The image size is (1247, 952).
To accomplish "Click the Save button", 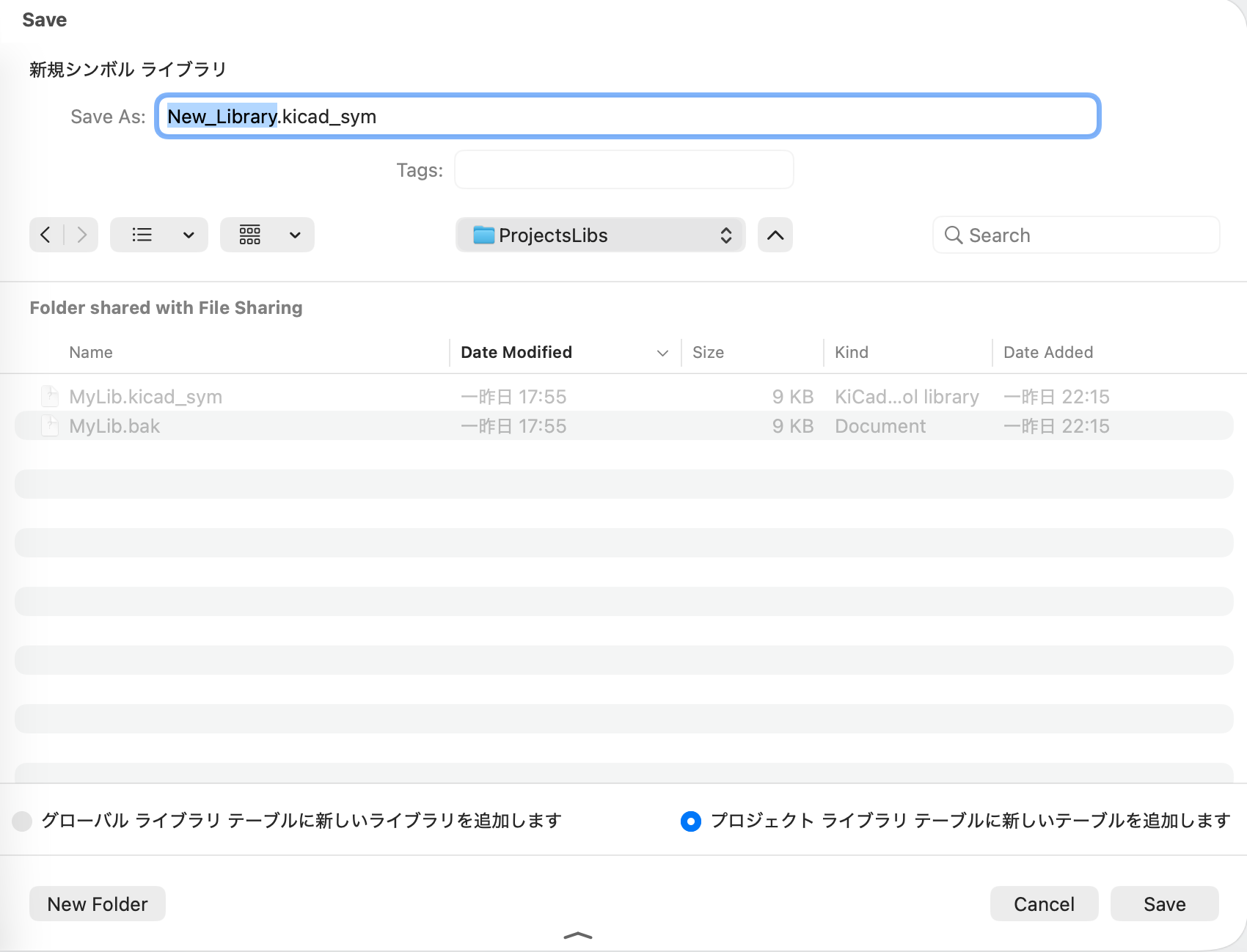I will [x=1164, y=904].
